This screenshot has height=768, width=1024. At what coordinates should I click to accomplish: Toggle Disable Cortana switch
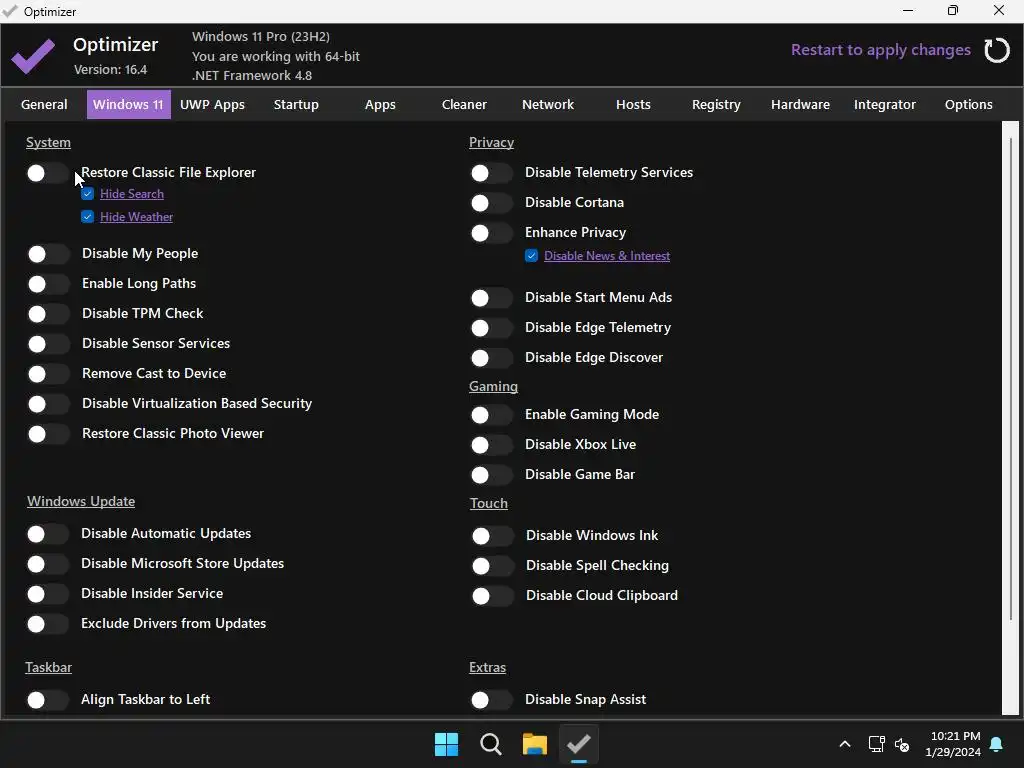tap(491, 203)
